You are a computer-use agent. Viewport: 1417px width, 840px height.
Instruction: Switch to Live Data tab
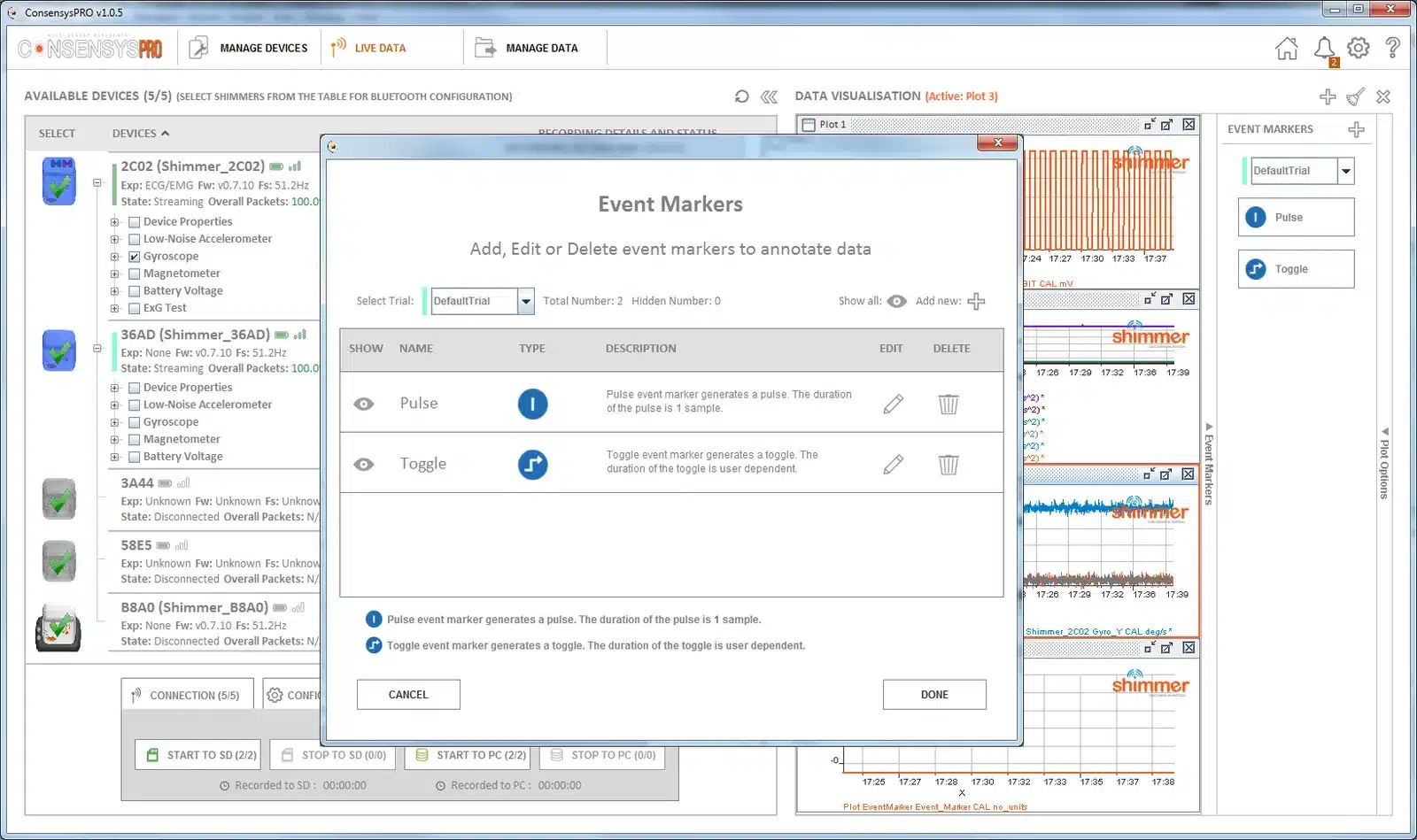(368, 48)
